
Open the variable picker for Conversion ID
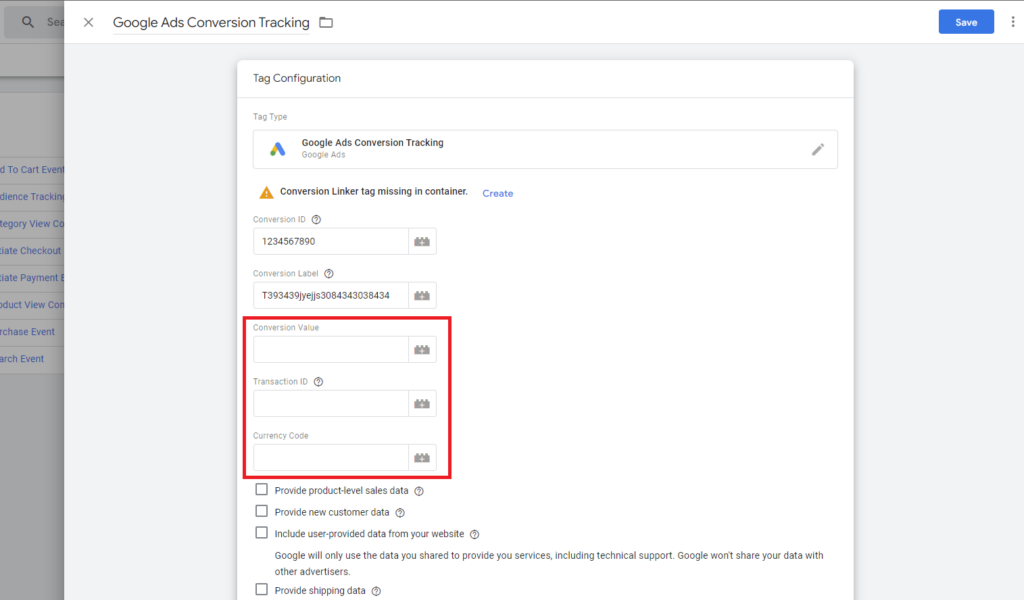(421, 241)
